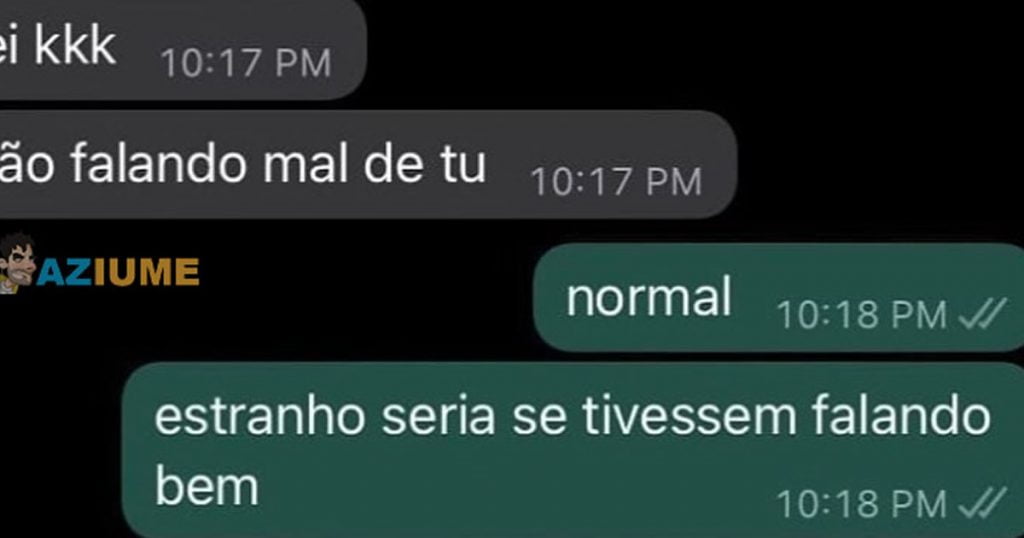Click the word 'seria' in the sent message
The height and width of the screenshot is (538, 1024).
coord(438,418)
